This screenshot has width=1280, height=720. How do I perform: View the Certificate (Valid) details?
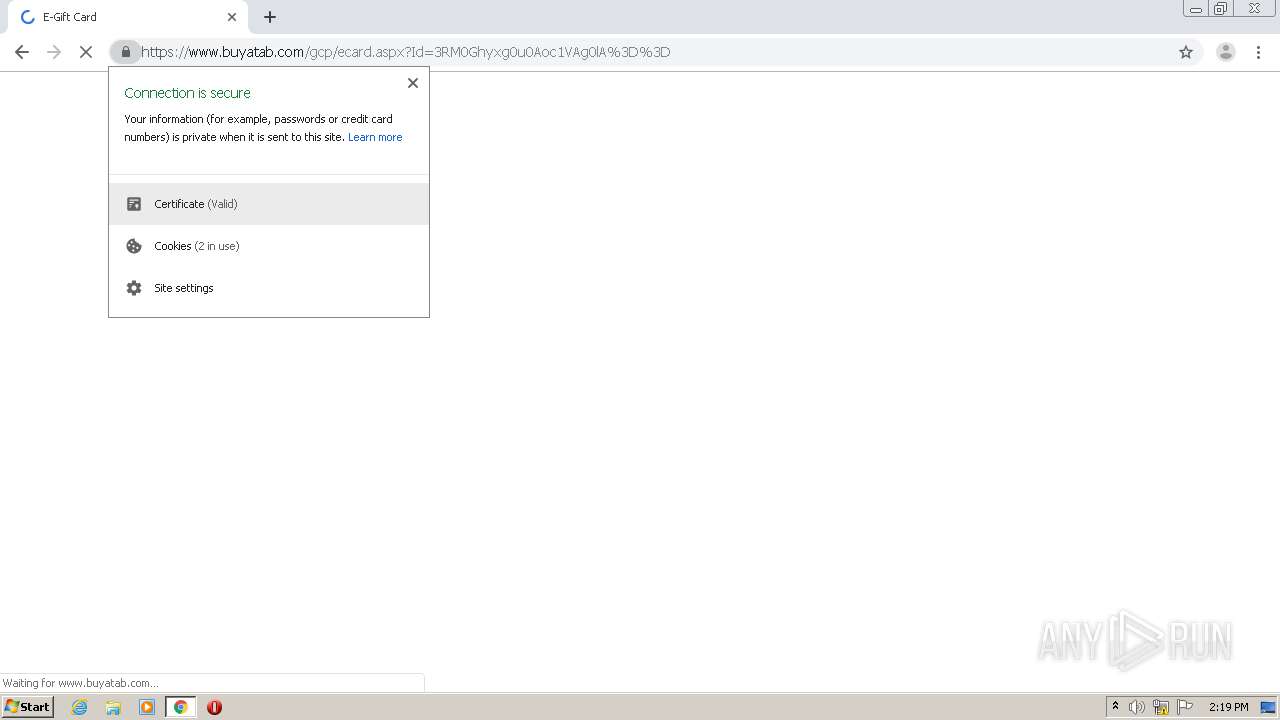269,204
